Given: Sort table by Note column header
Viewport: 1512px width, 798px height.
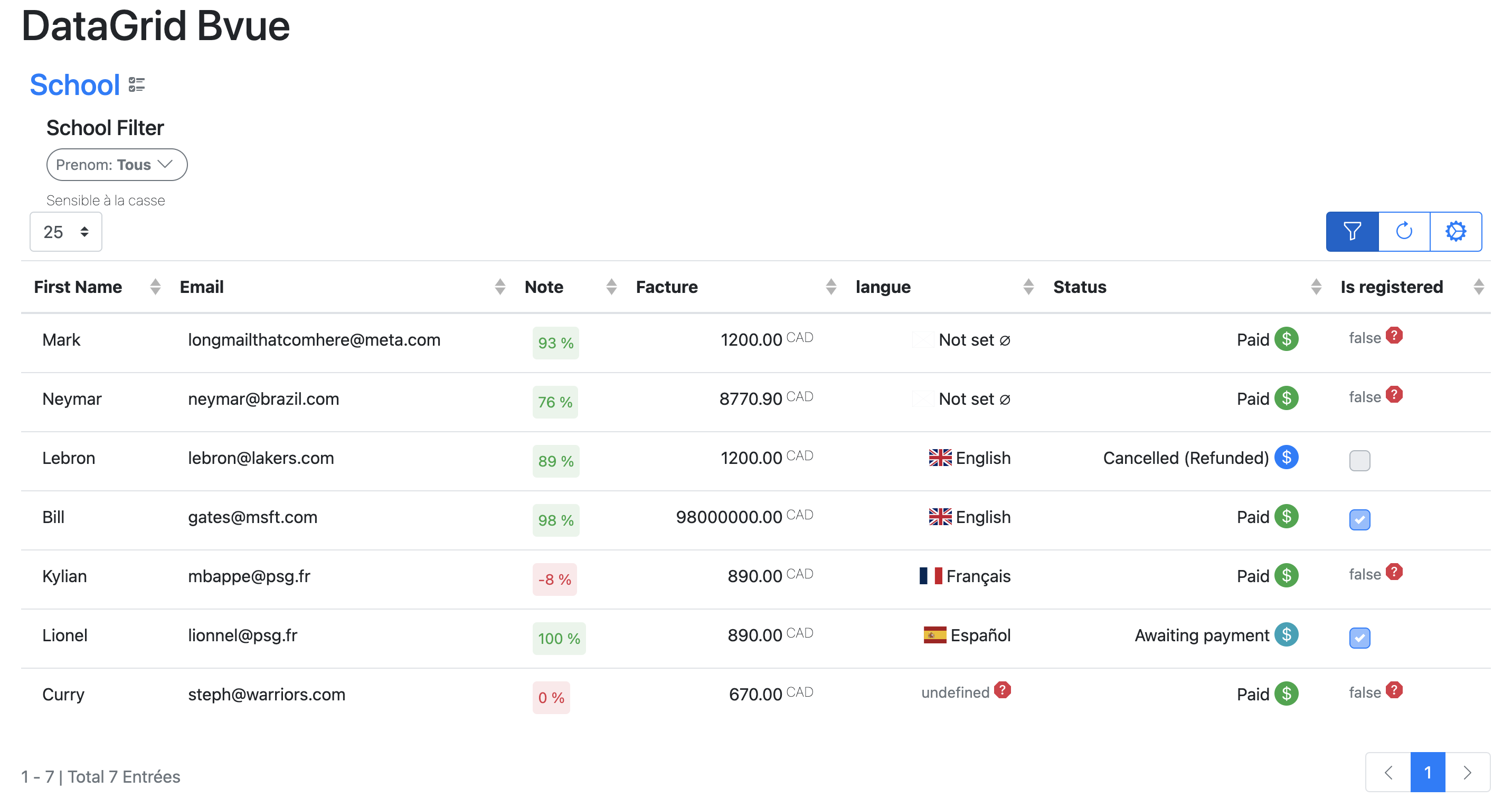Looking at the screenshot, I should pyautogui.click(x=544, y=287).
